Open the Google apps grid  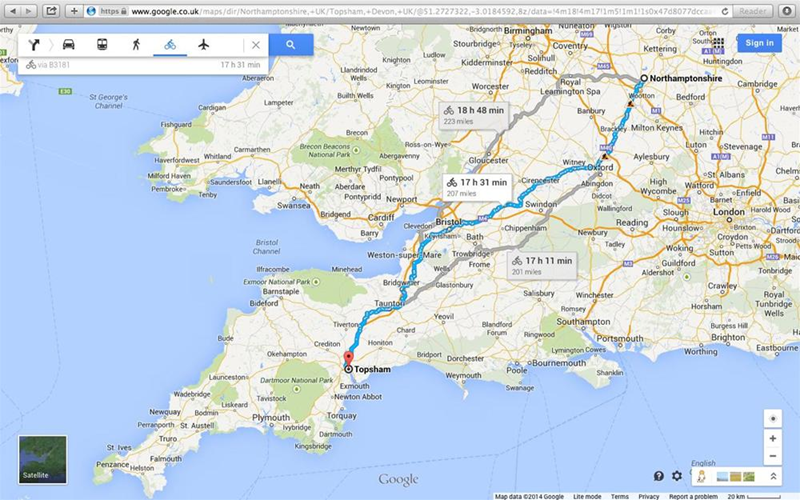pyautogui.click(x=718, y=43)
